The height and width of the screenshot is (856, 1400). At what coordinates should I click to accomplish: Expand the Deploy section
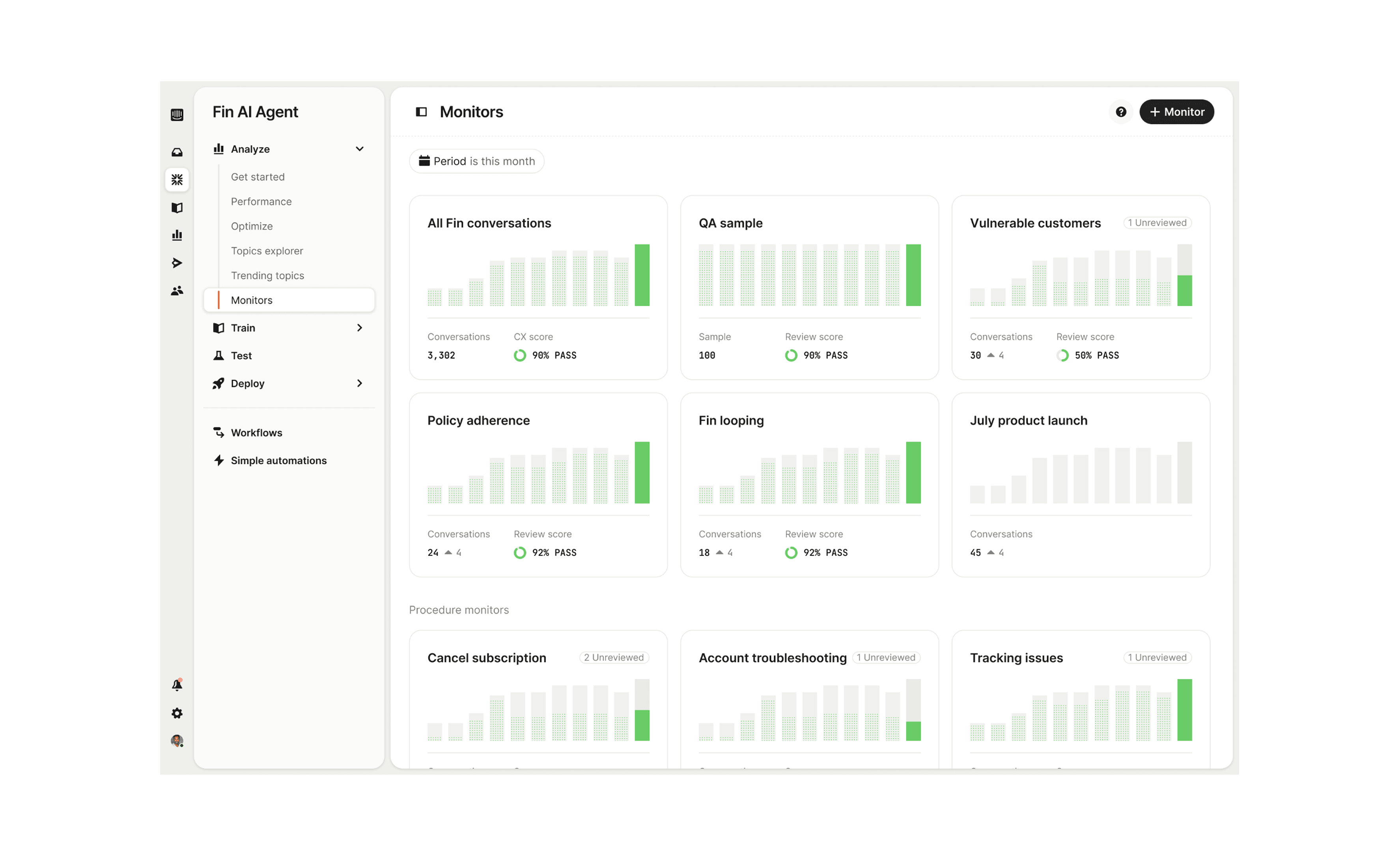[x=359, y=383]
